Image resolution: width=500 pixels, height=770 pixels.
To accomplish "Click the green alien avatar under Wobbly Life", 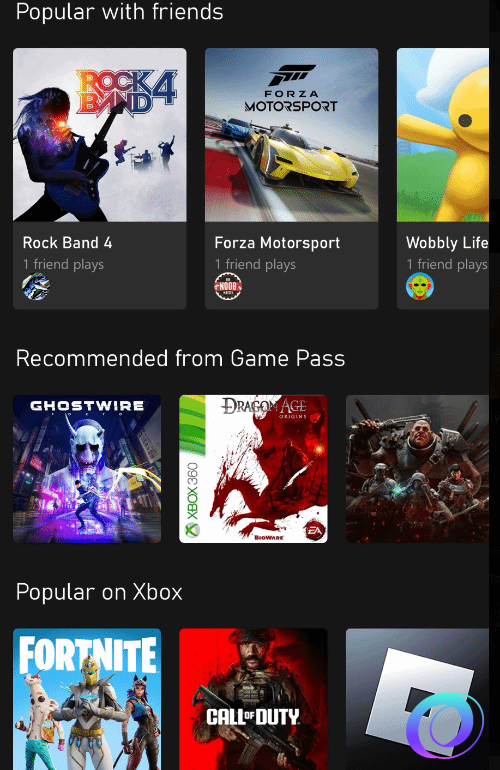I will (x=420, y=286).
